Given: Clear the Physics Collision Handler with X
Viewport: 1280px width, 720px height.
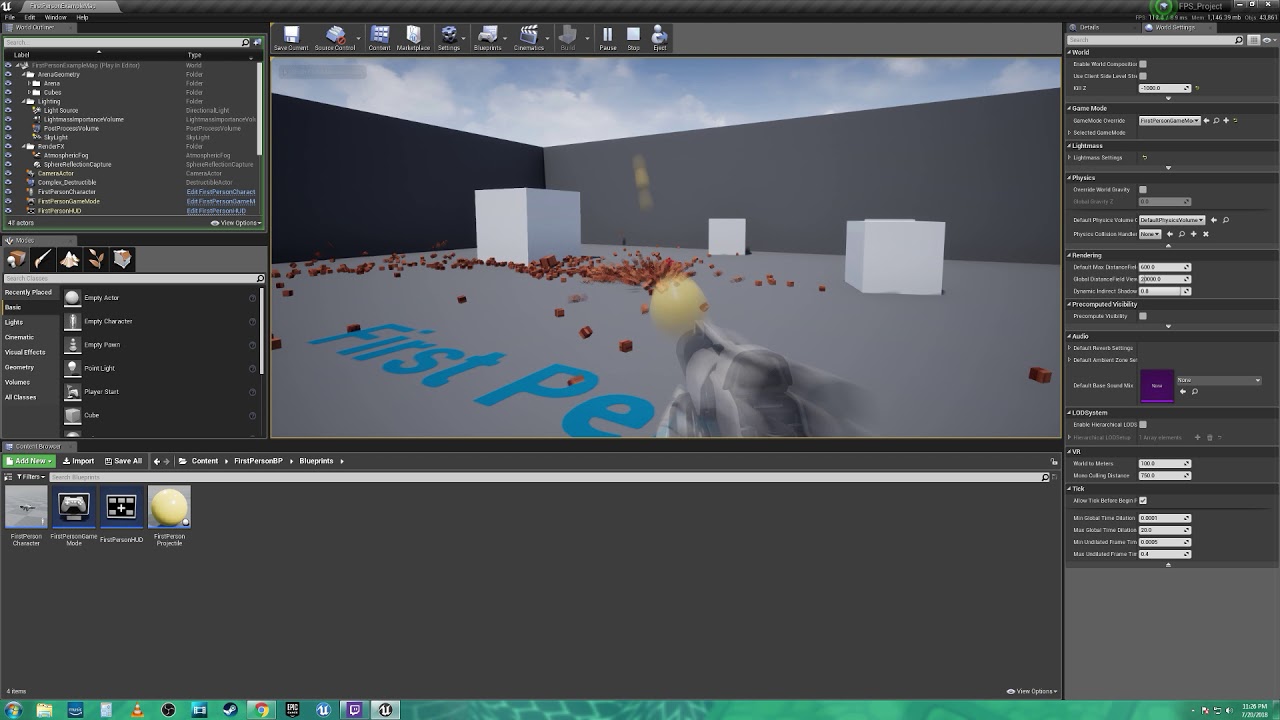Looking at the screenshot, I should [x=1206, y=234].
